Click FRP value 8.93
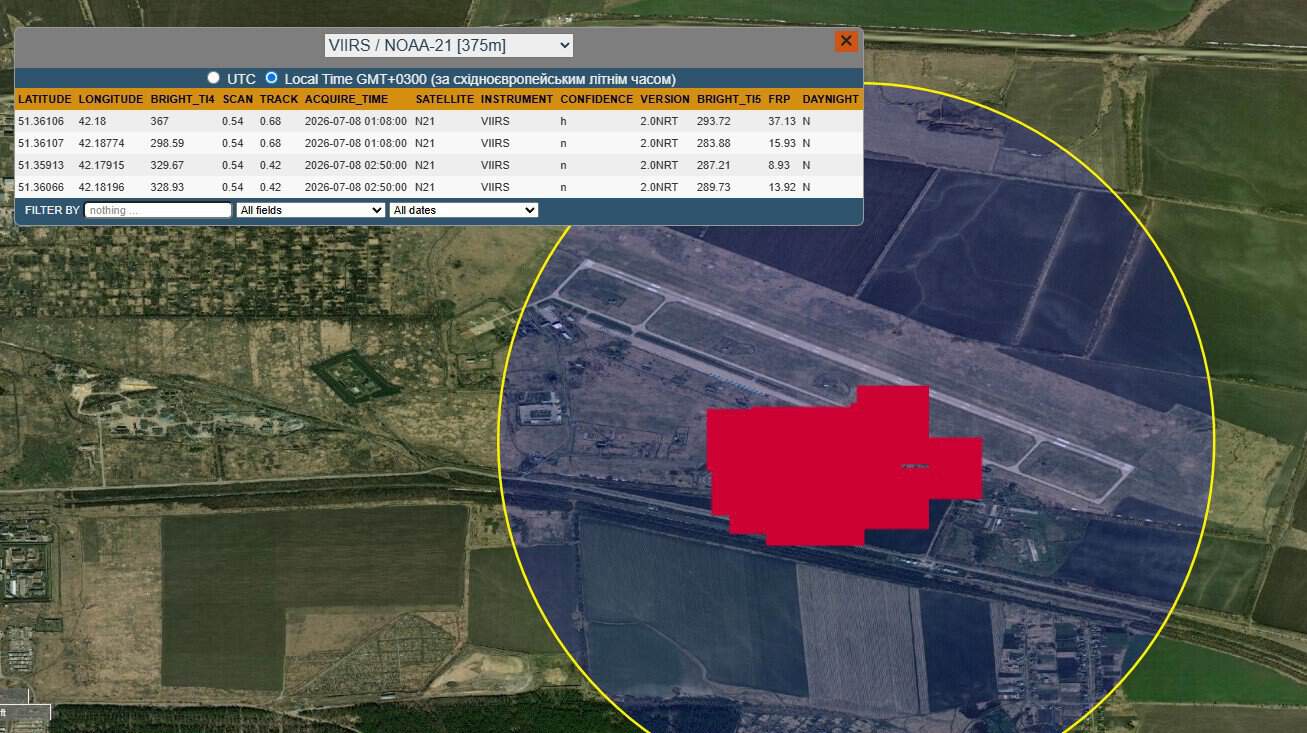Viewport: 1307px width, 733px height. pyautogui.click(x=779, y=165)
